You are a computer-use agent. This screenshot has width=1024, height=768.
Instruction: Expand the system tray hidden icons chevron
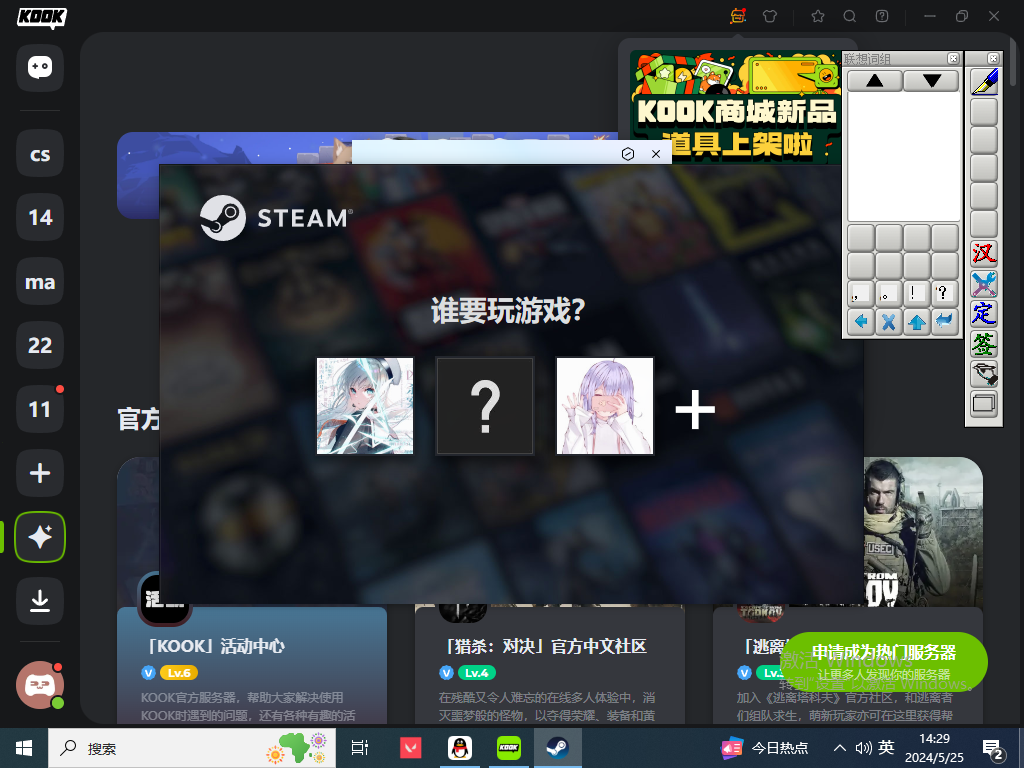click(840, 748)
